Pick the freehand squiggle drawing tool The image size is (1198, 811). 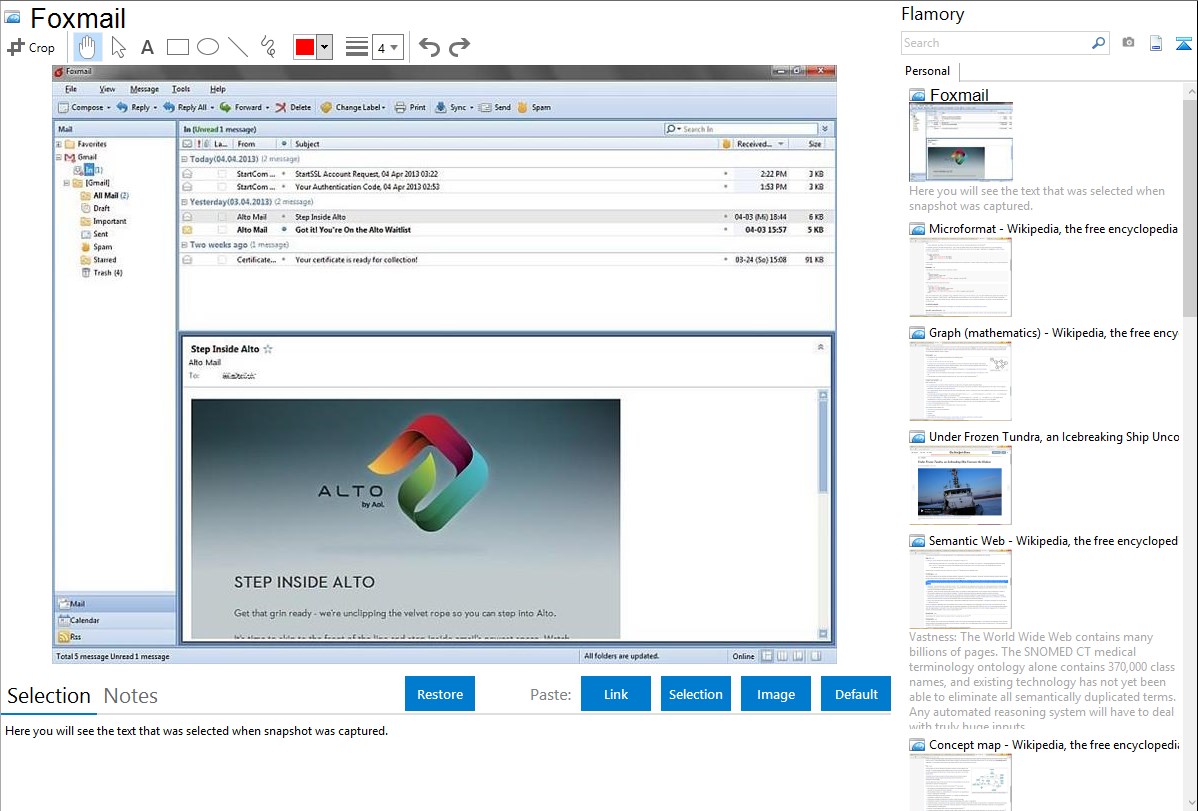point(268,47)
